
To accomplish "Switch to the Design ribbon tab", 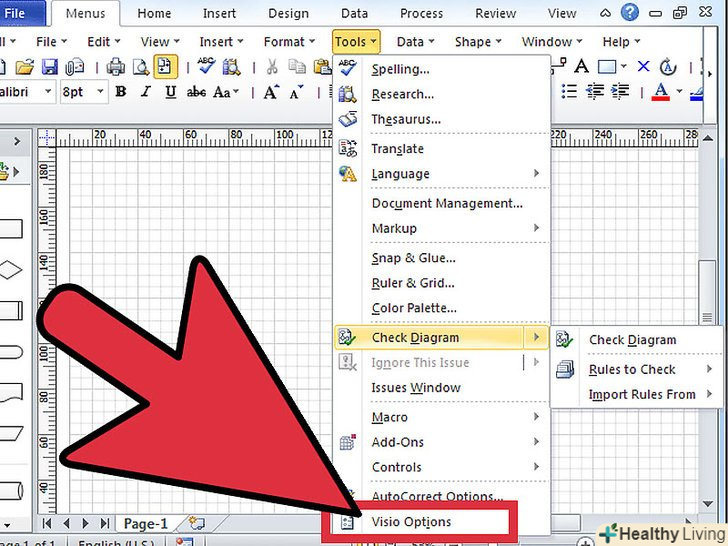I will pyautogui.click(x=288, y=14).
